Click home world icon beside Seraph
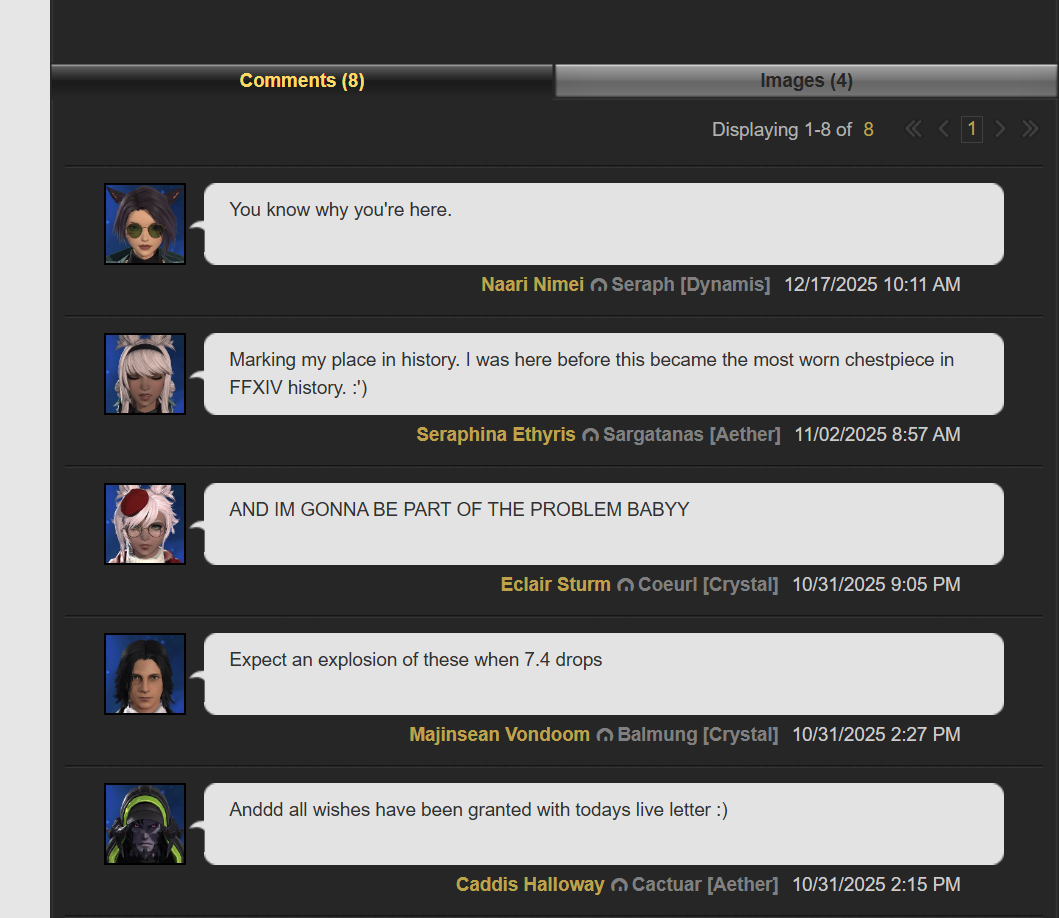 (598, 285)
